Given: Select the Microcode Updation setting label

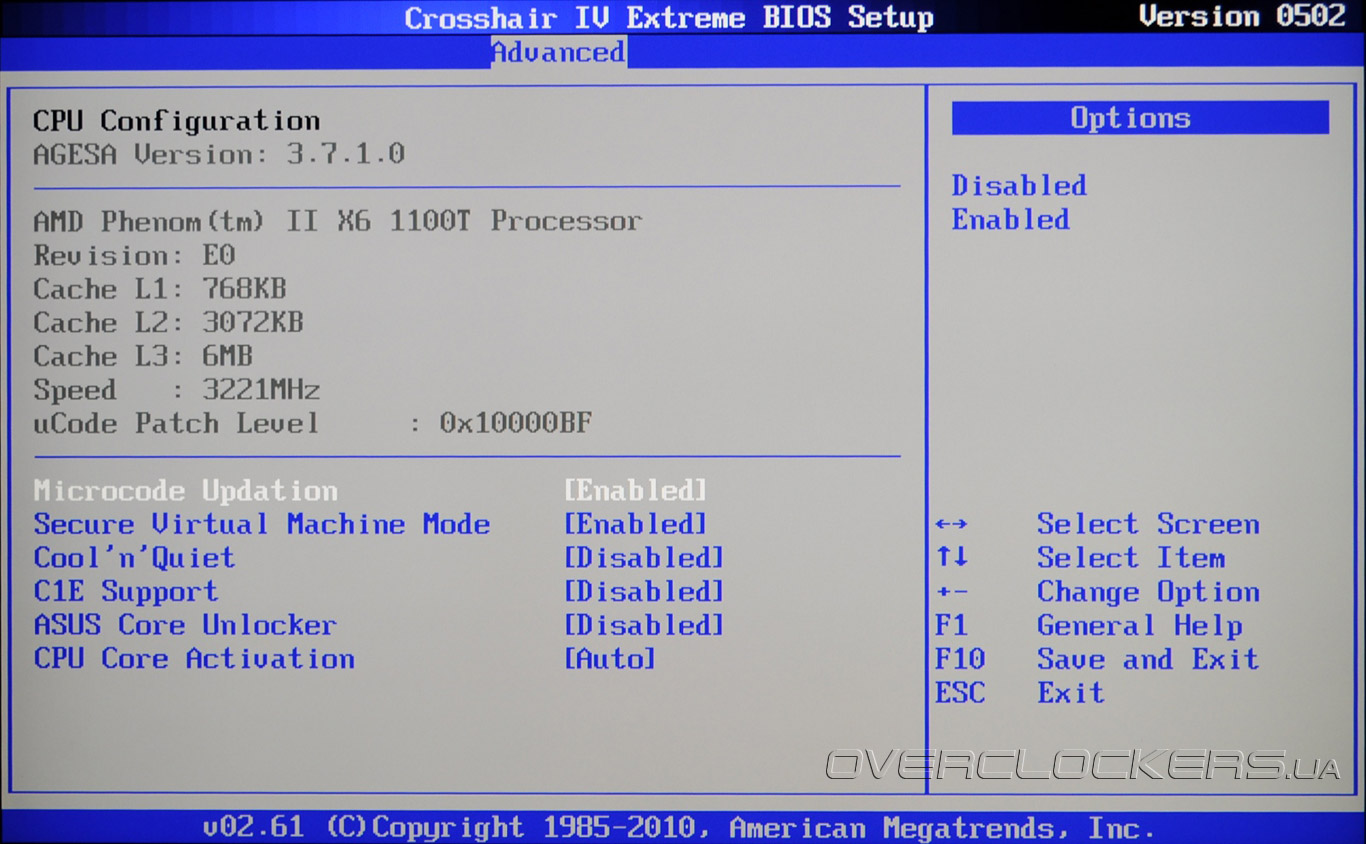Looking at the screenshot, I should coord(186,491).
